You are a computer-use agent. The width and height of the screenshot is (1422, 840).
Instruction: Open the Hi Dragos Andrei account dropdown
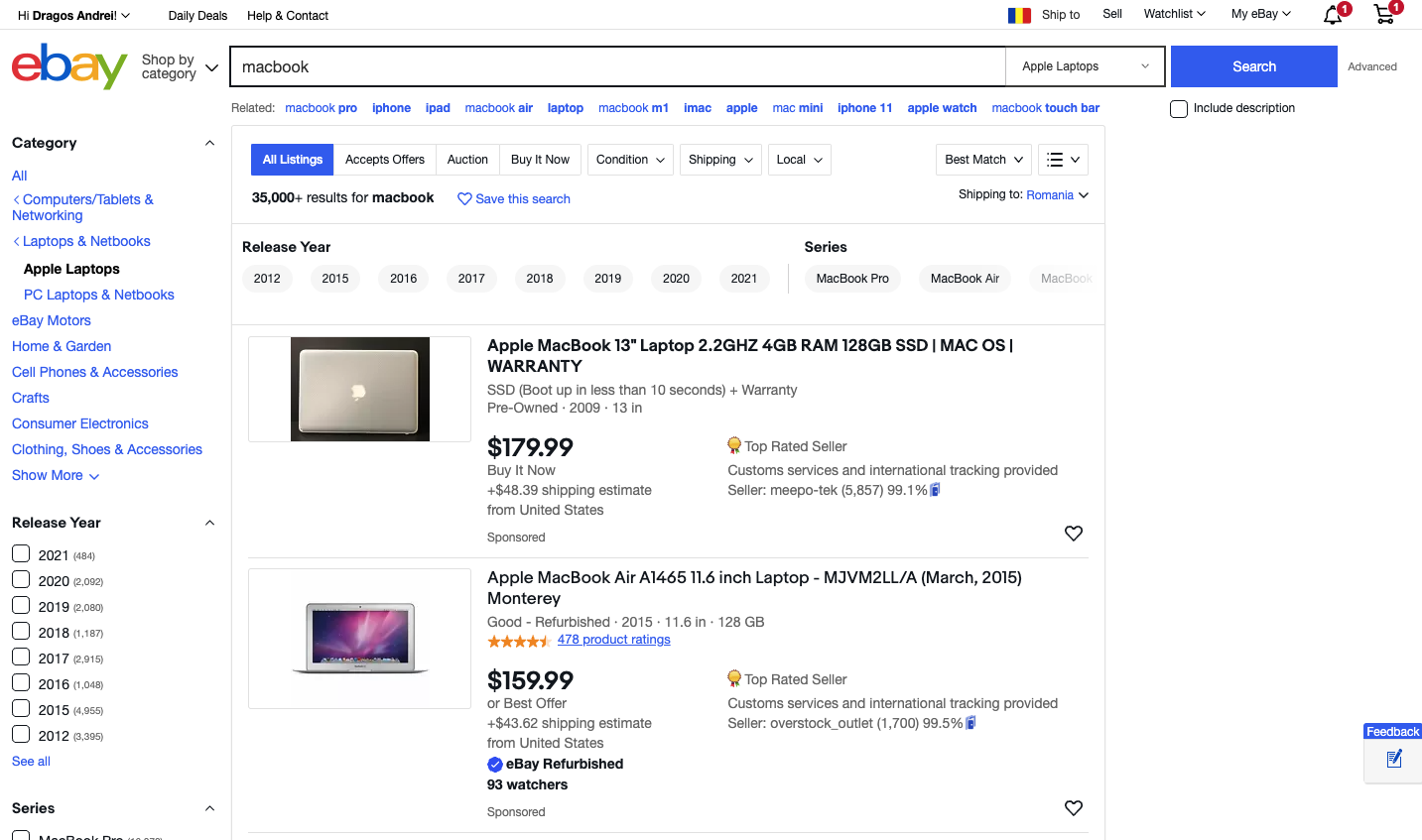(74, 16)
